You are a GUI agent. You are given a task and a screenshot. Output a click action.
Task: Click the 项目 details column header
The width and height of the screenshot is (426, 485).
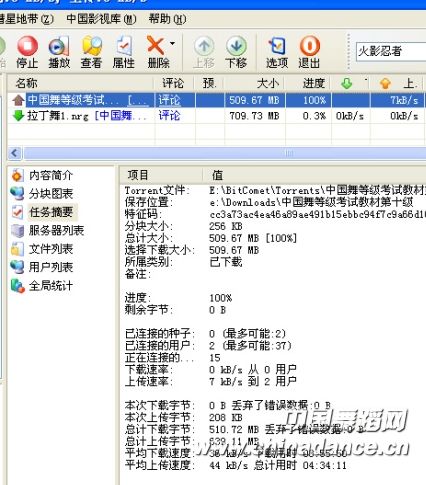click(x=161, y=175)
